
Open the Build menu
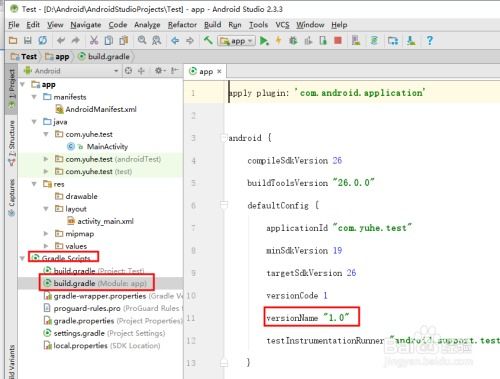(x=213, y=25)
